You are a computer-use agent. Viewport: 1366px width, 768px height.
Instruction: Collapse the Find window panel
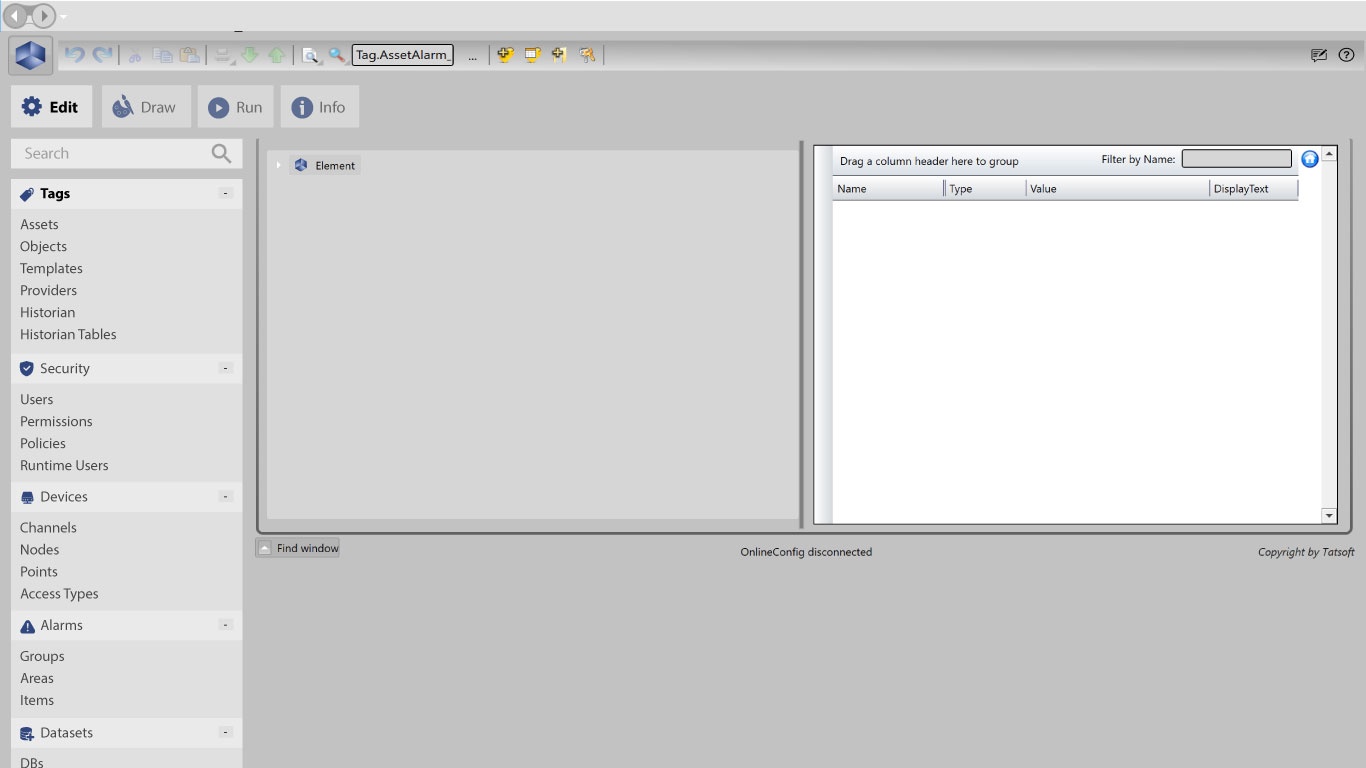click(264, 548)
